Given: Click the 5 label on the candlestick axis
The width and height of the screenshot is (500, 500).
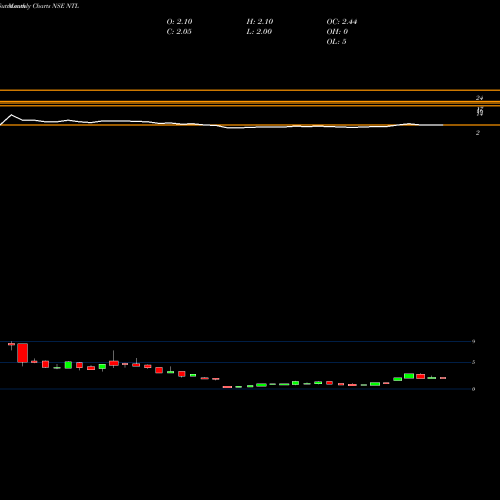Looking at the screenshot, I should [473, 362].
